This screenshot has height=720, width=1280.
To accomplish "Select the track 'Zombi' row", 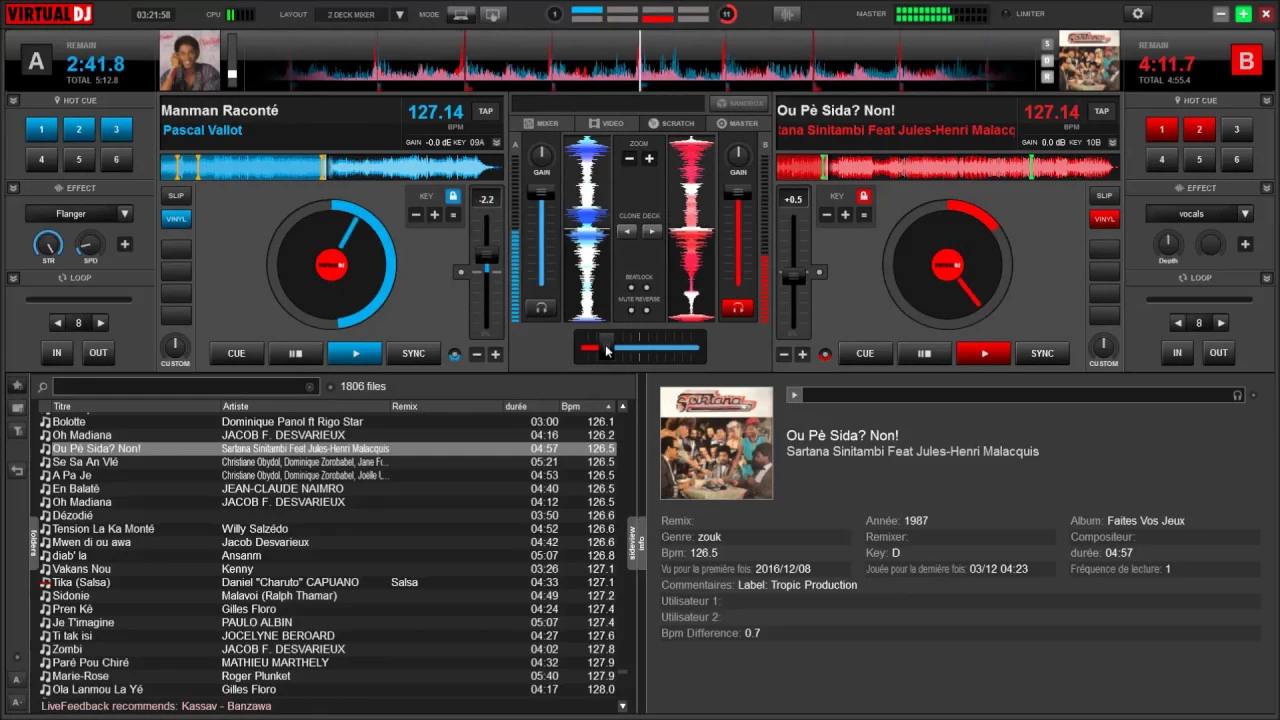I will click(x=327, y=649).
